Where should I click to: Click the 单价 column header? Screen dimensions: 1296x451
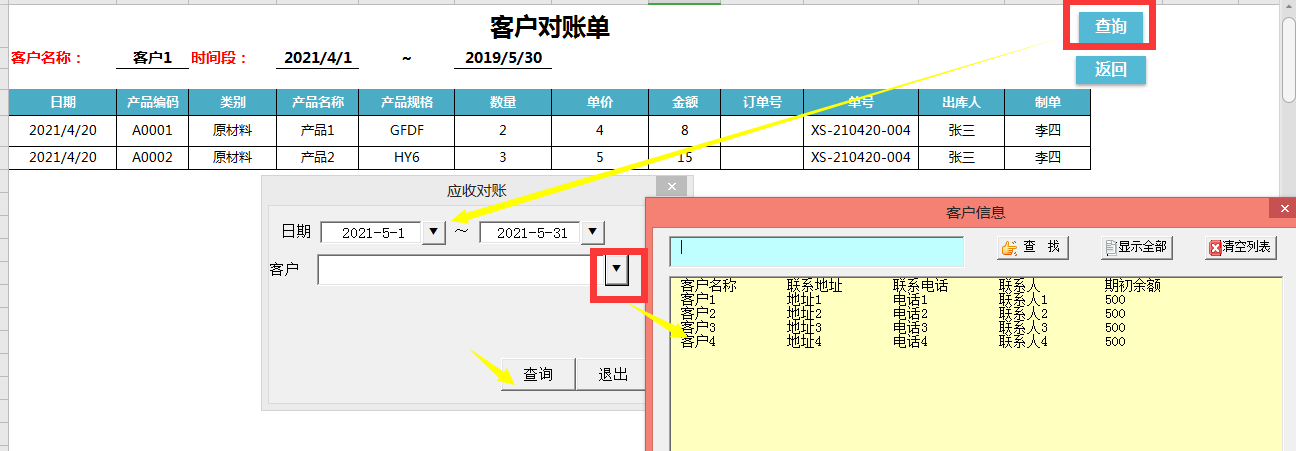600,102
